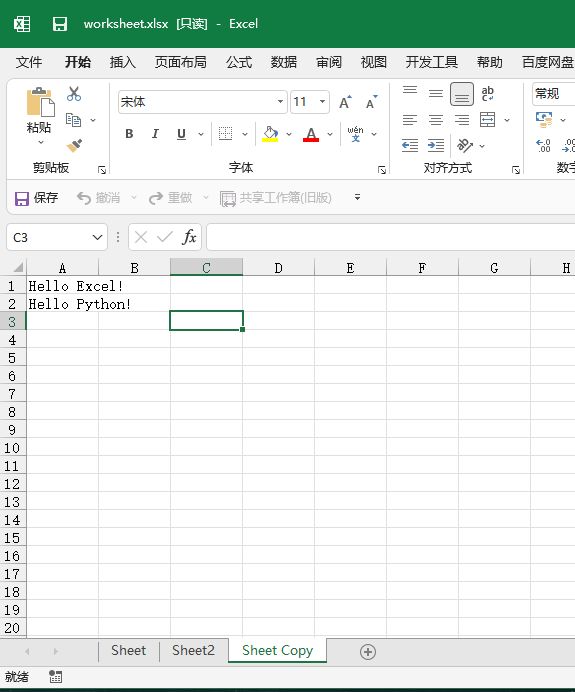
Task: Confirm formula entry checkmark icon
Action: point(165,237)
